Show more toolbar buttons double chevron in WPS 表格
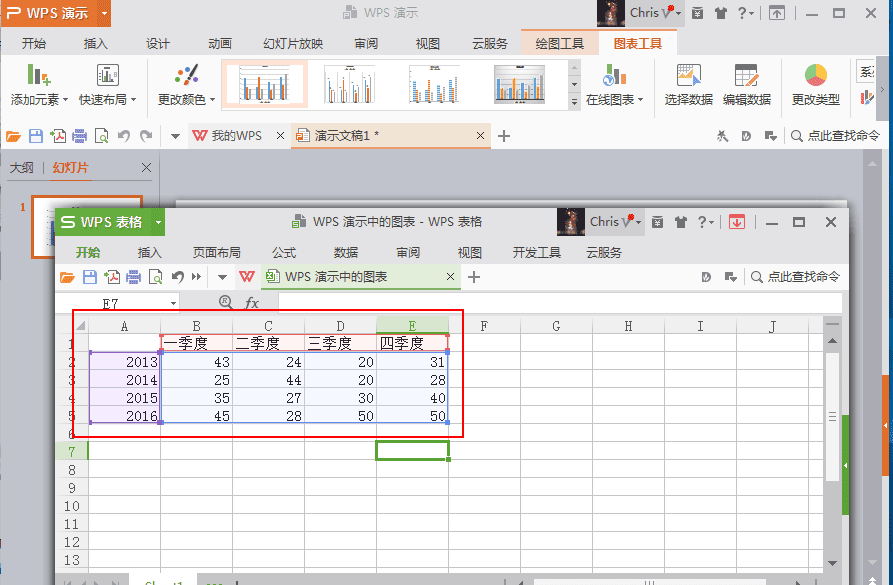Image resolution: width=893 pixels, height=585 pixels. [196, 277]
